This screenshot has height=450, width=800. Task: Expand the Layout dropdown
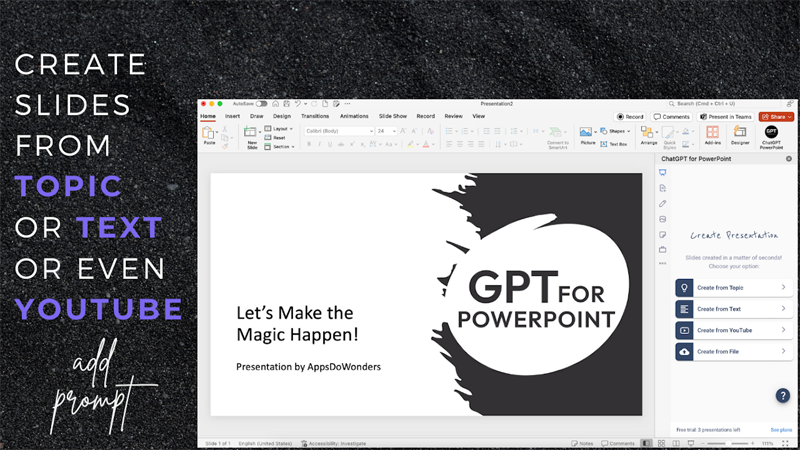(x=280, y=129)
